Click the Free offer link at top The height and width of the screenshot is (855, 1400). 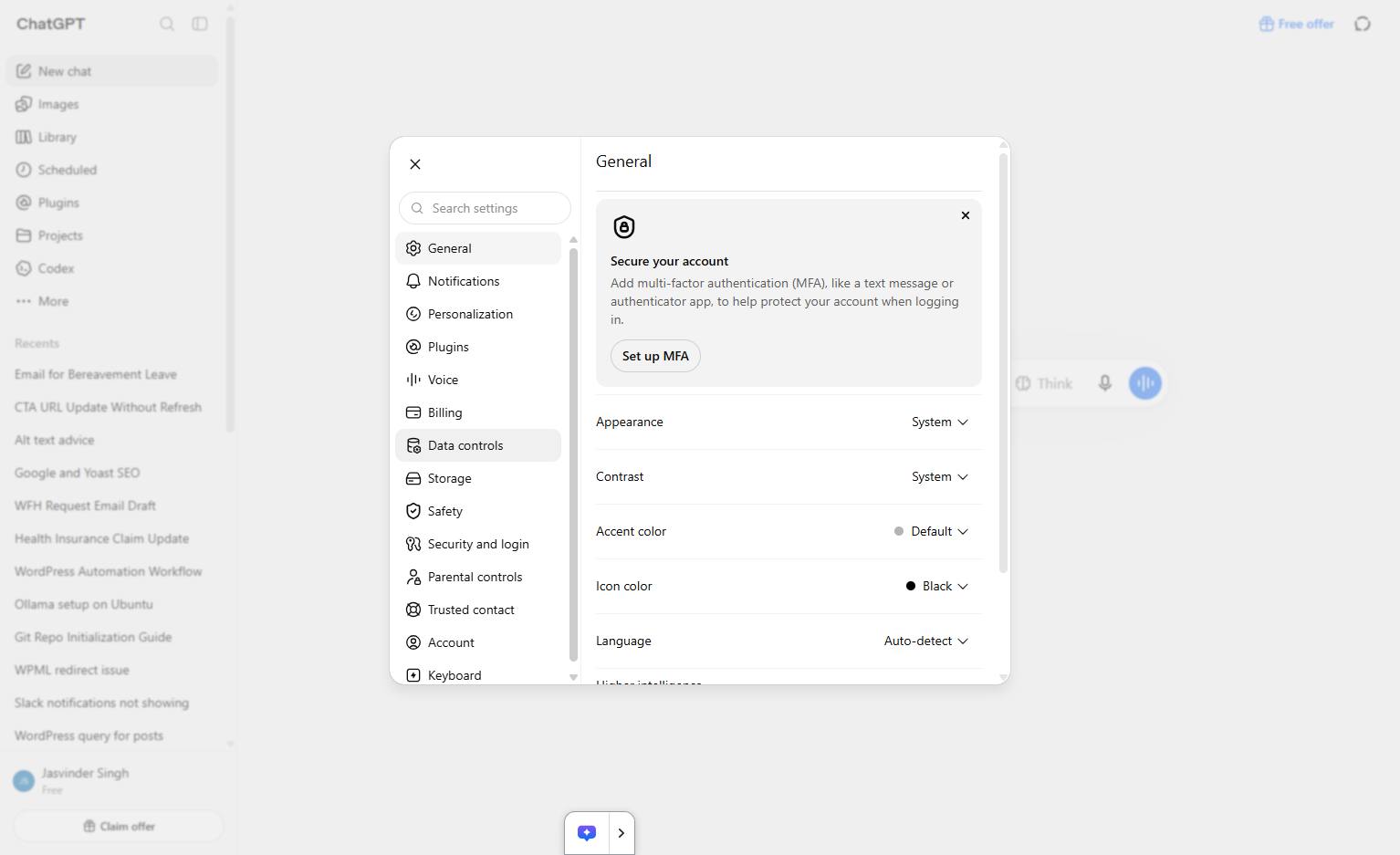coord(1297,24)
